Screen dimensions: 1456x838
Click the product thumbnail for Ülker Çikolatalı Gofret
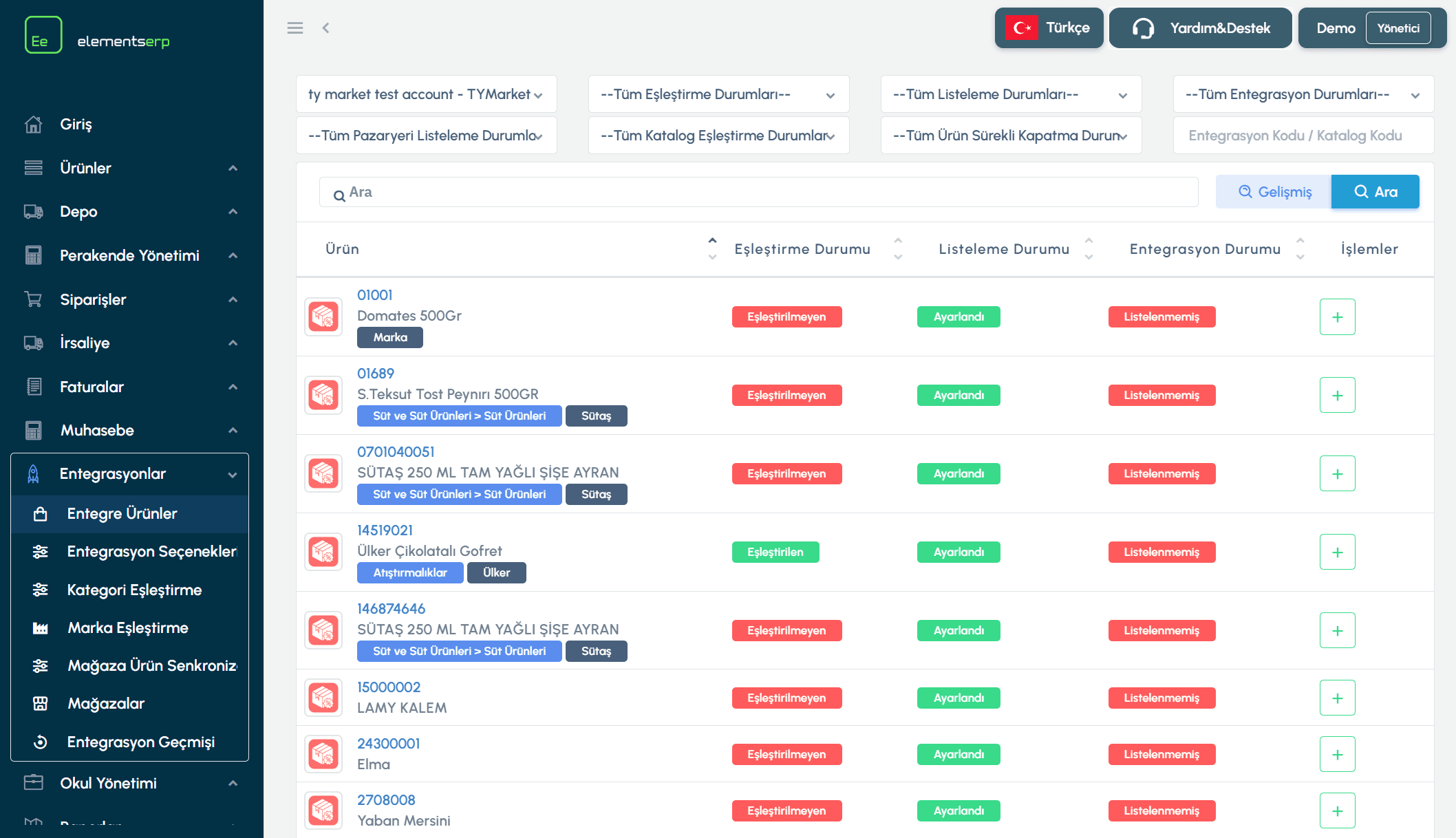[x=323, y=552]
